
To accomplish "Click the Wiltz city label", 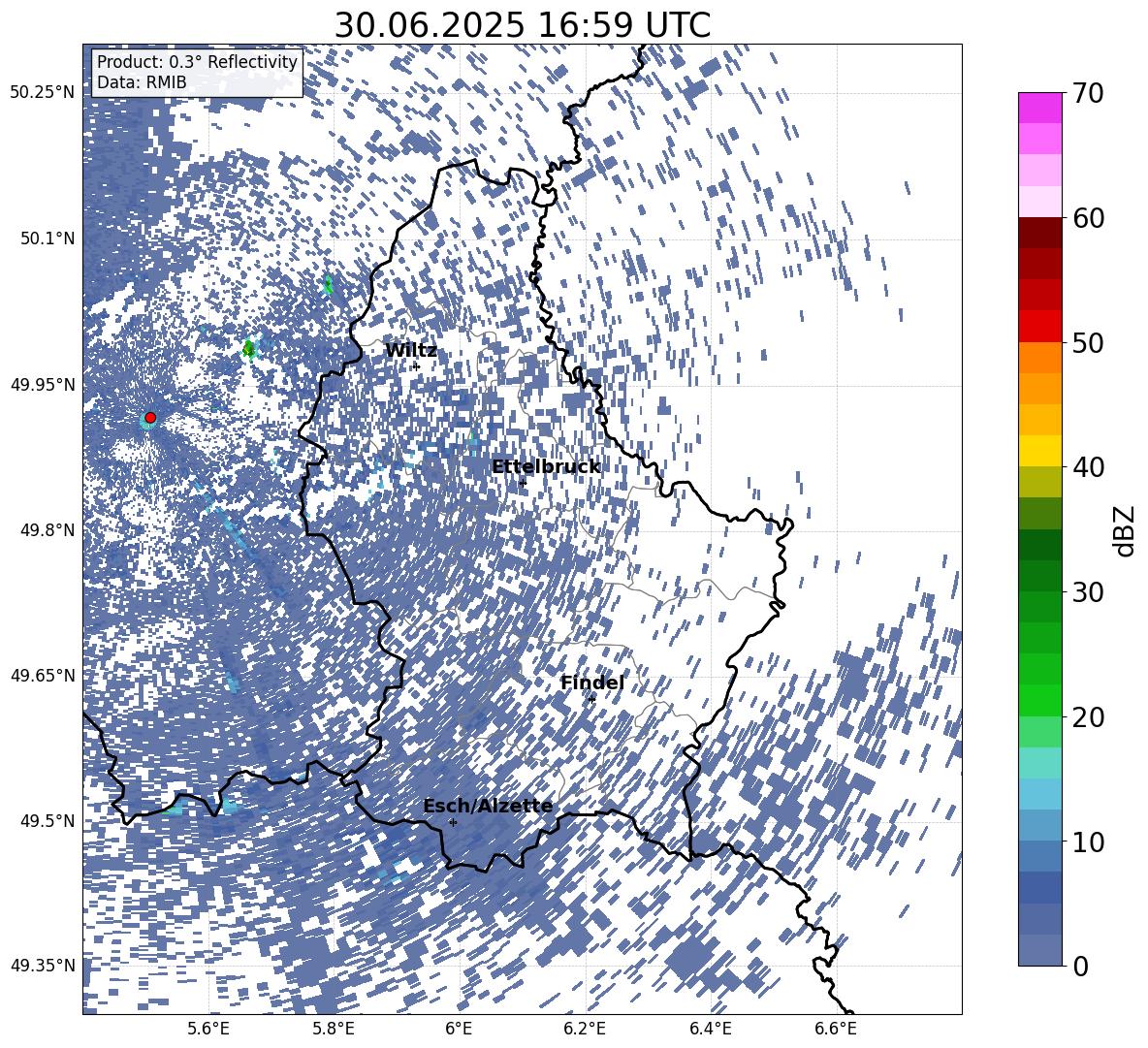I will [411, 351].
